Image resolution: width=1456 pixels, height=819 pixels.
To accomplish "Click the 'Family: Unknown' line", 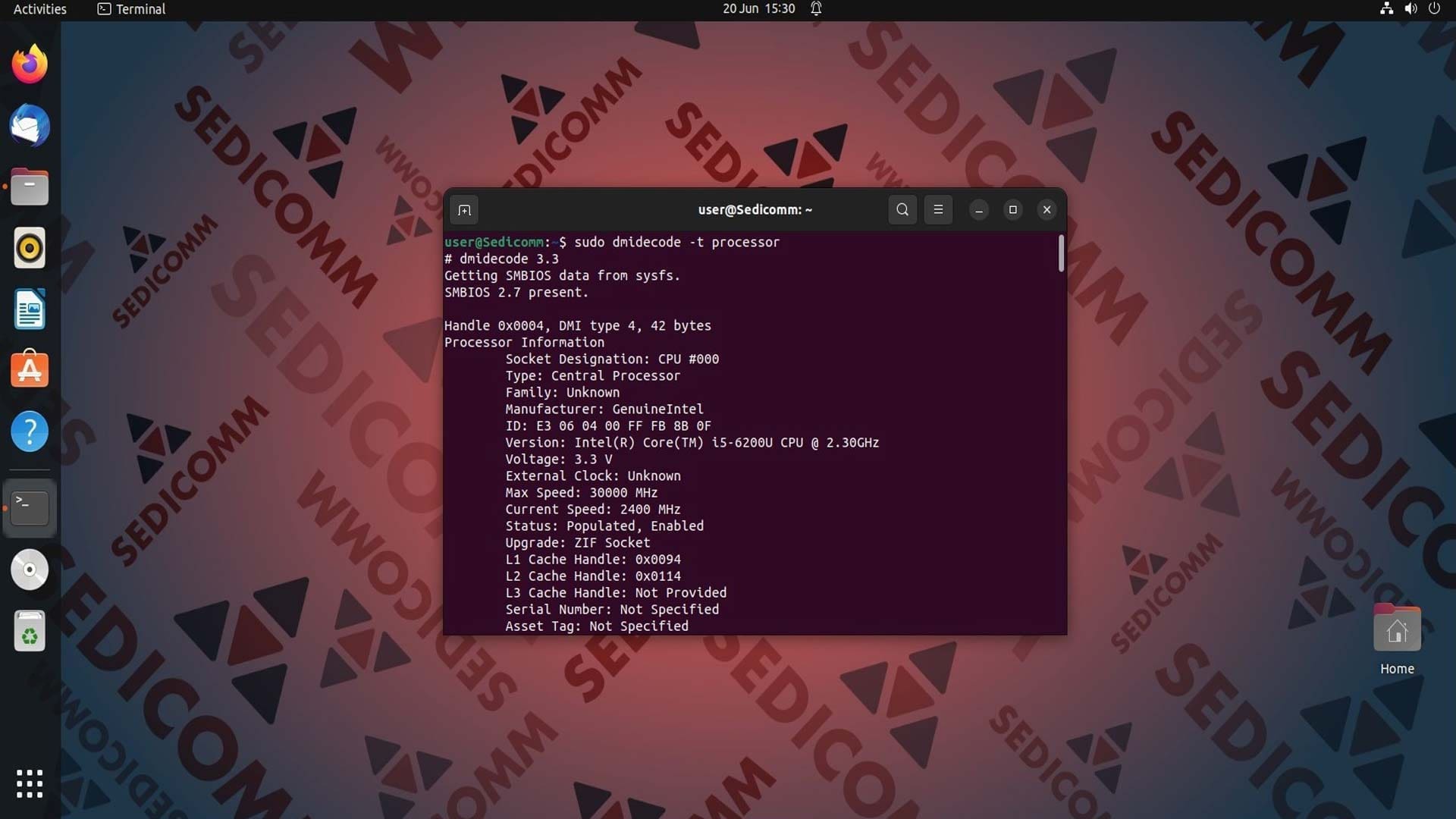I will [x=563, y=393].
